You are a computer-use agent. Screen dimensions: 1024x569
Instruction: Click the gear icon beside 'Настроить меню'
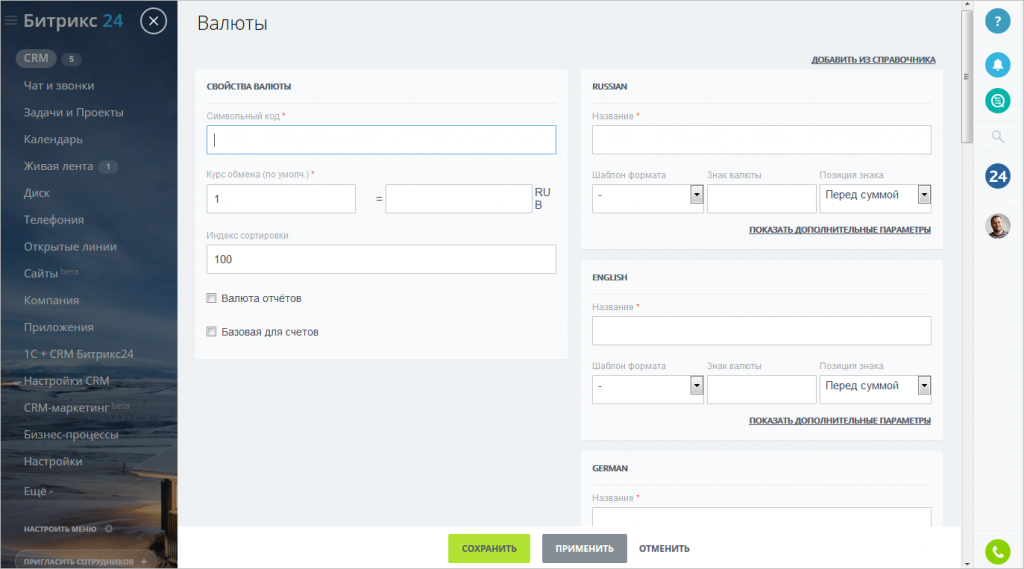tap(109, 529)
